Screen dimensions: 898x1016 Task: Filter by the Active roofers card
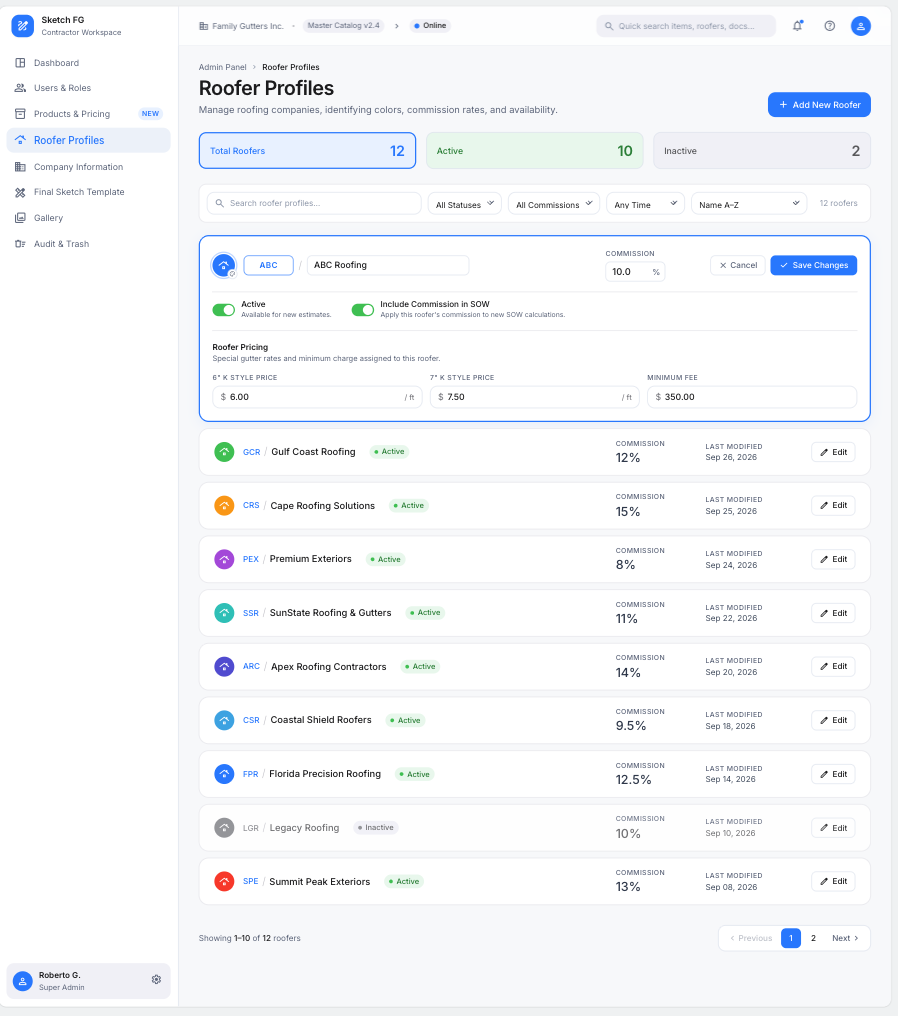click(x=535, y=151)
